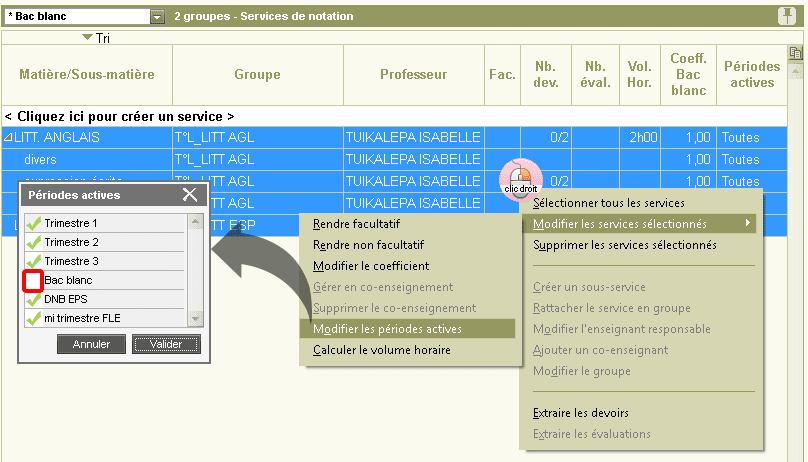Close the Périodes actives dialog
This screenshot has height=462, width=808.
(x=190, y=195)
